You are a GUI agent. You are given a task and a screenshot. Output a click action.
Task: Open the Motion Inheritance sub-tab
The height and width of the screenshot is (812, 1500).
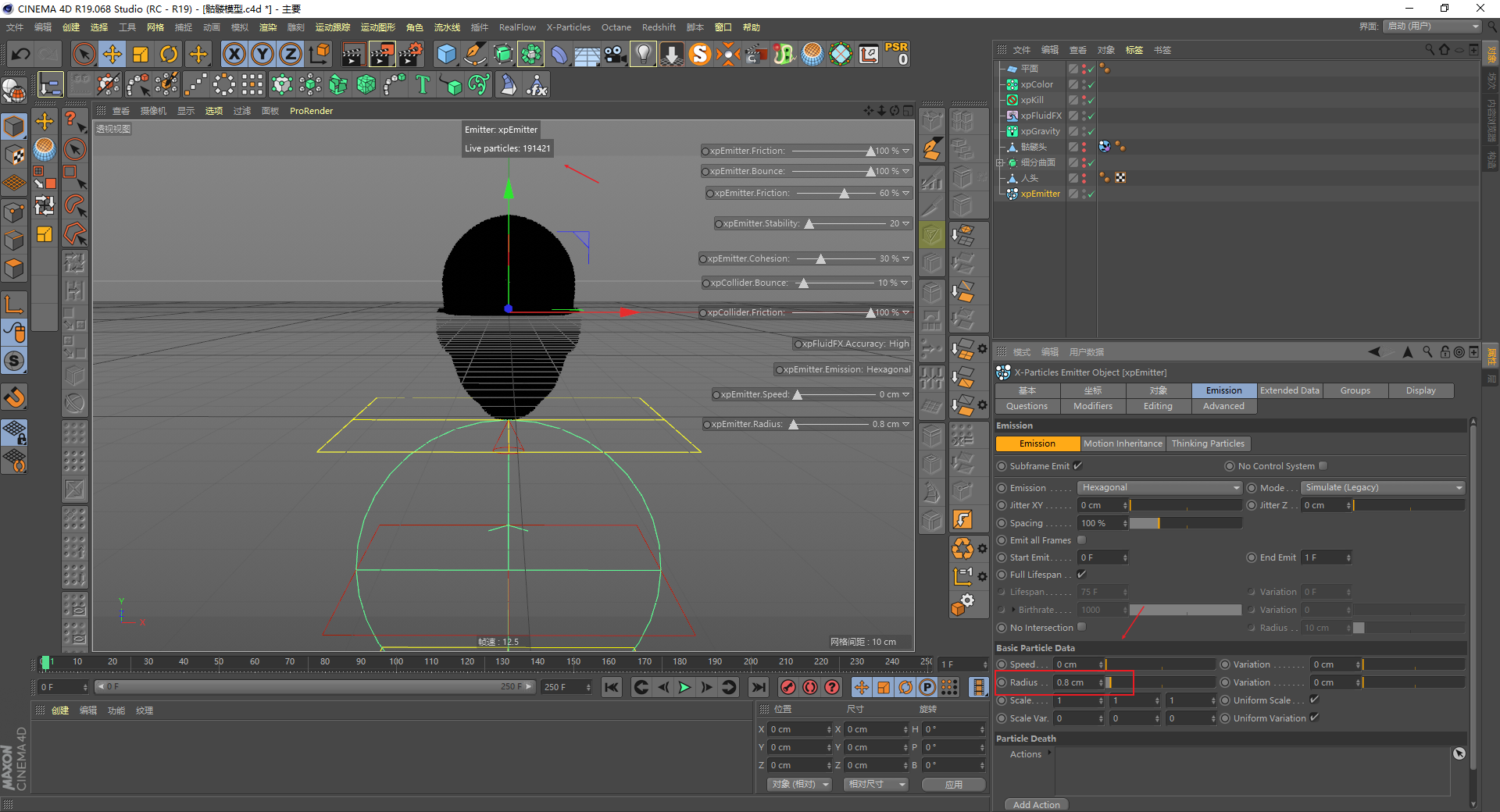pyautogui.click(x=1123, y=443)
